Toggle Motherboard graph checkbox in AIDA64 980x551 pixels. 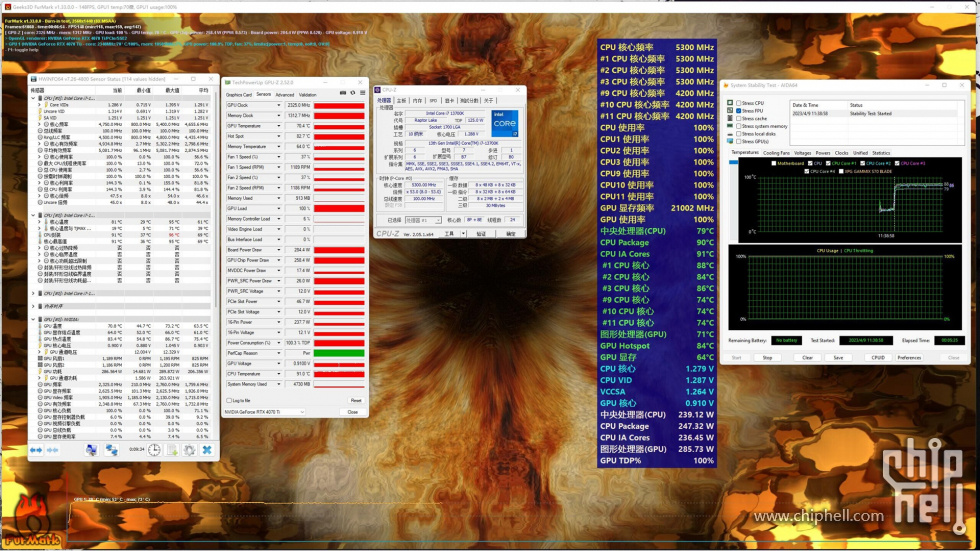coord(774,163)
